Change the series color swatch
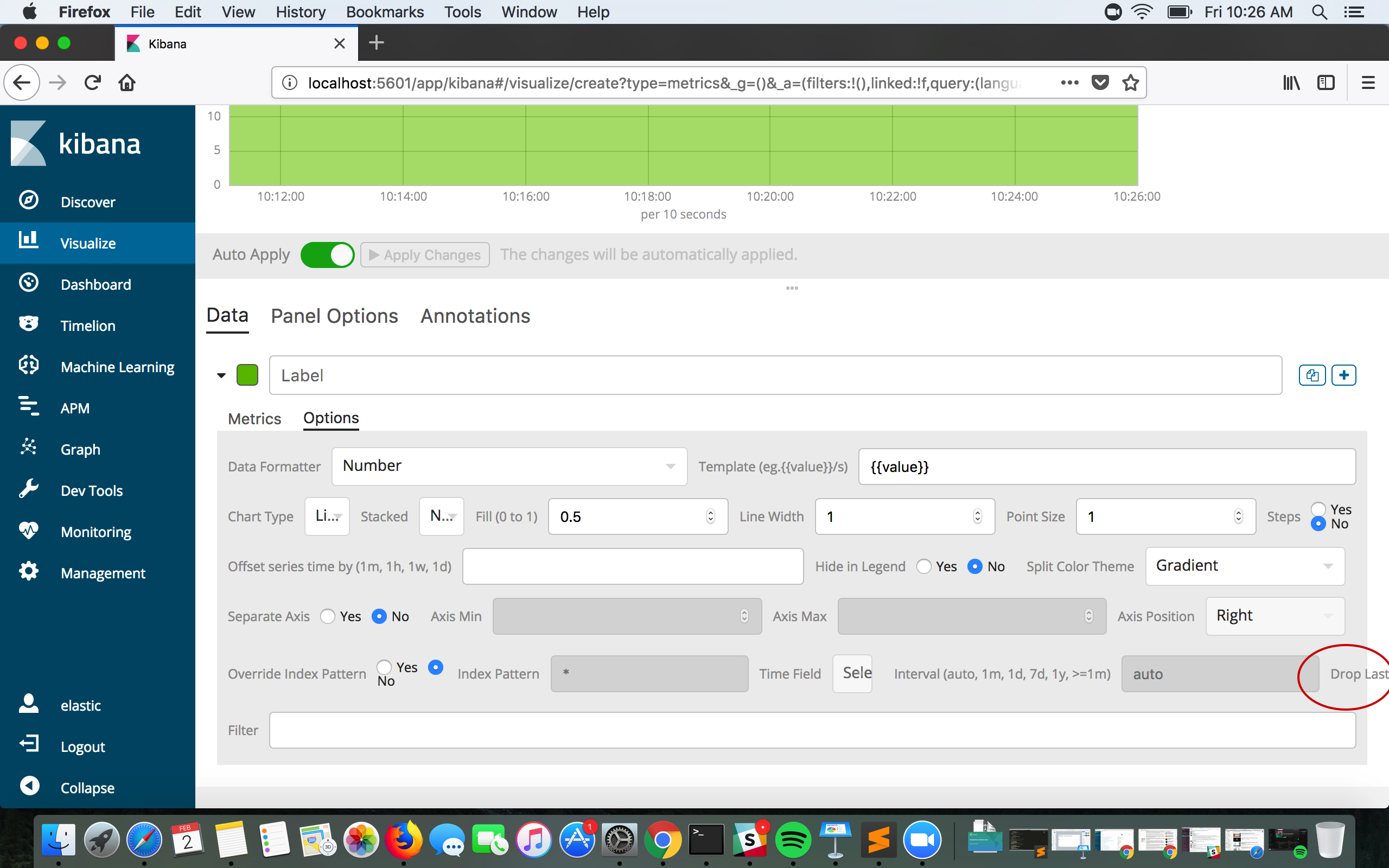This screenshot has height=868, width=1389. pyautogui.click(x=247, y=374)
